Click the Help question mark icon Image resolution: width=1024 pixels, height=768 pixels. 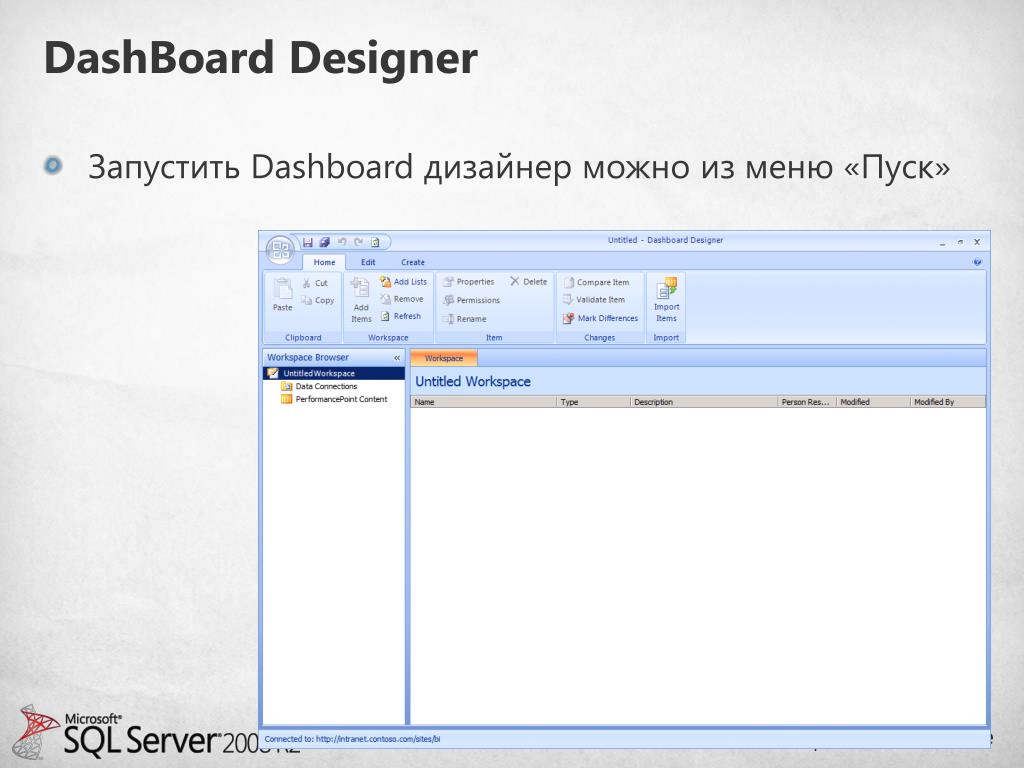(977, 262)
